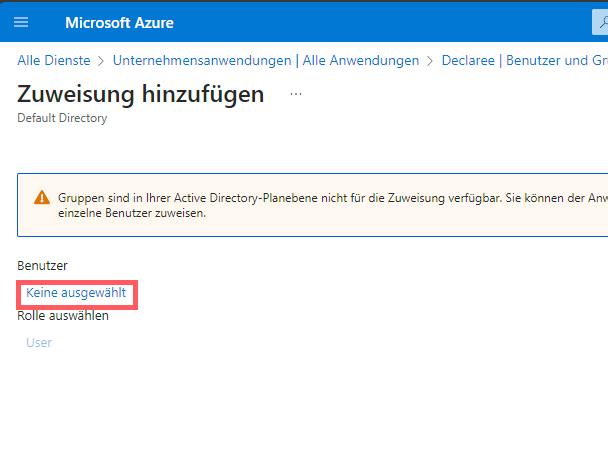Image resolution: width=608 pixels, height=474 pixels.
Task: Click the Rolle auswählen label
Action: tap(63, 316)
